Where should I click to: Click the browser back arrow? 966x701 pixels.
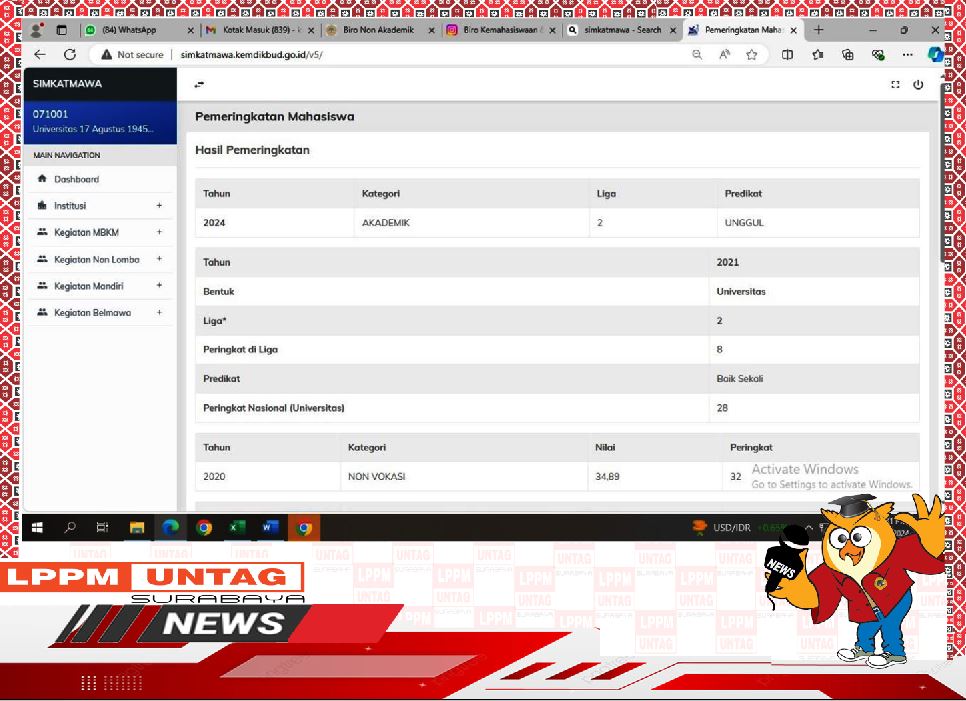pyautogui.click(x=40, y=55)
